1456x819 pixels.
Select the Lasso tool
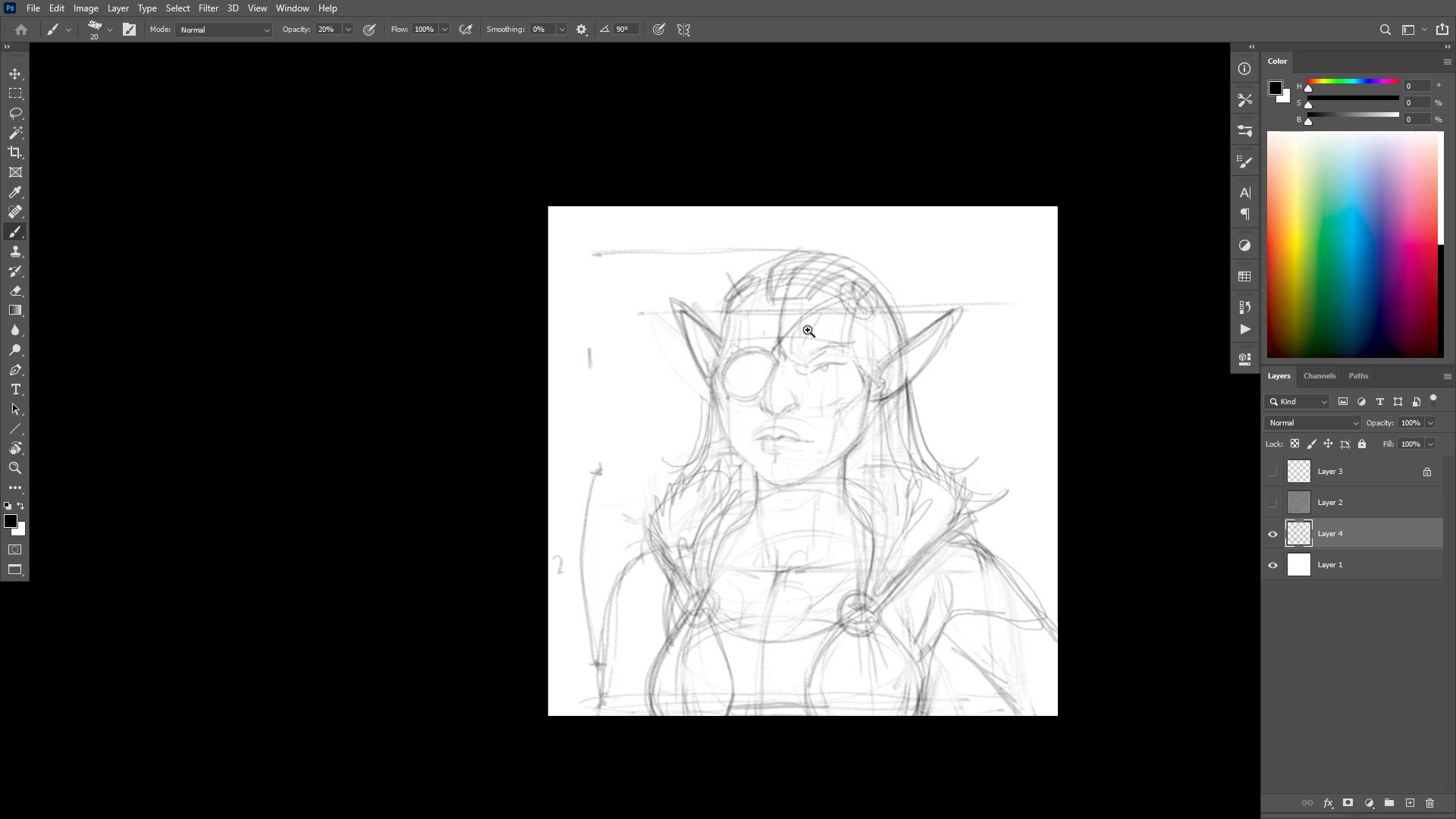pos(15,114)
